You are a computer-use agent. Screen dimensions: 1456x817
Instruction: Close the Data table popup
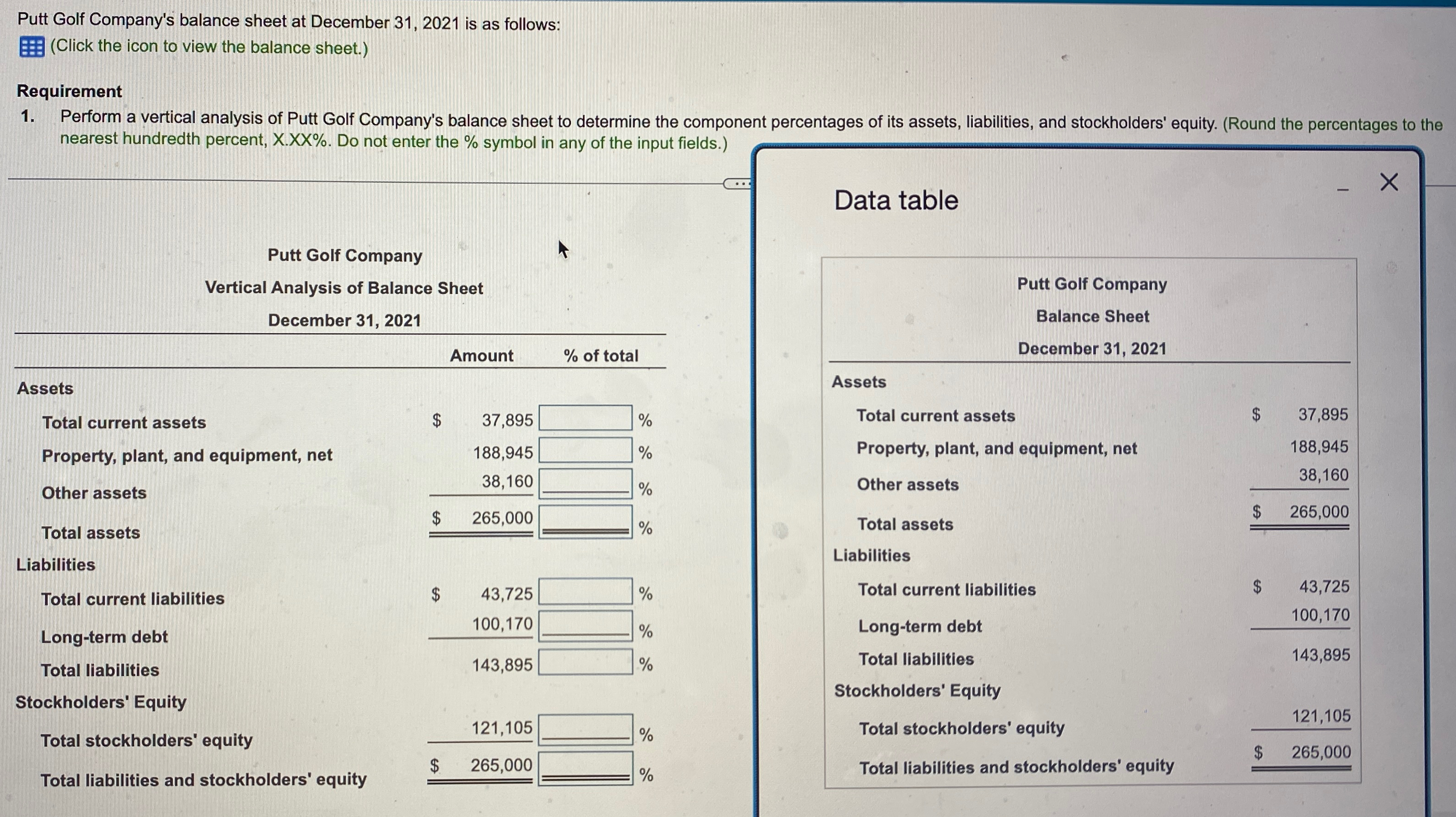click(1389, 183)
